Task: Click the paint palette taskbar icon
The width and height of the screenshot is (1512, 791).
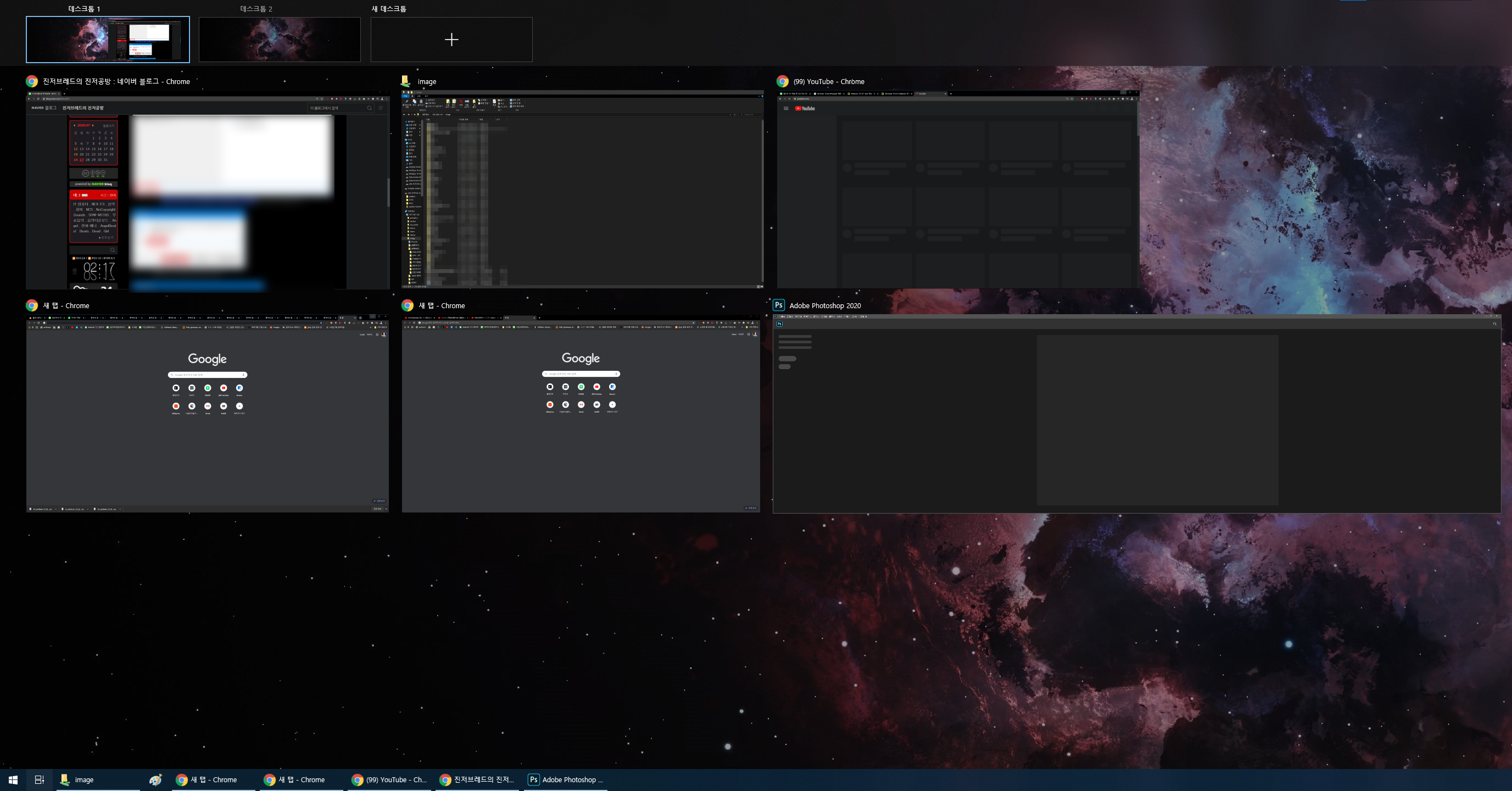Action: 155,780
